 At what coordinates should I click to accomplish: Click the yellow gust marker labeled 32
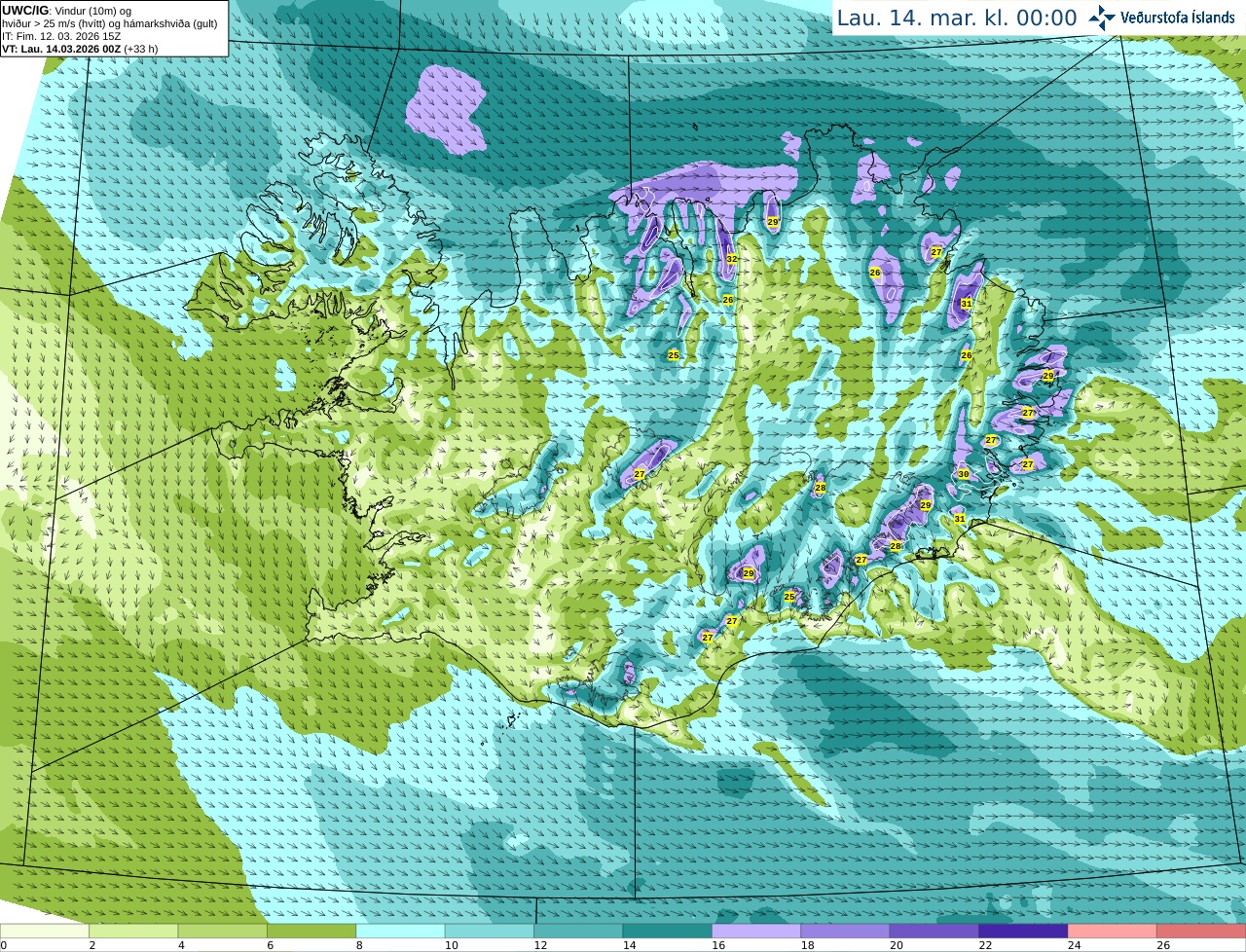pos(731,259)
